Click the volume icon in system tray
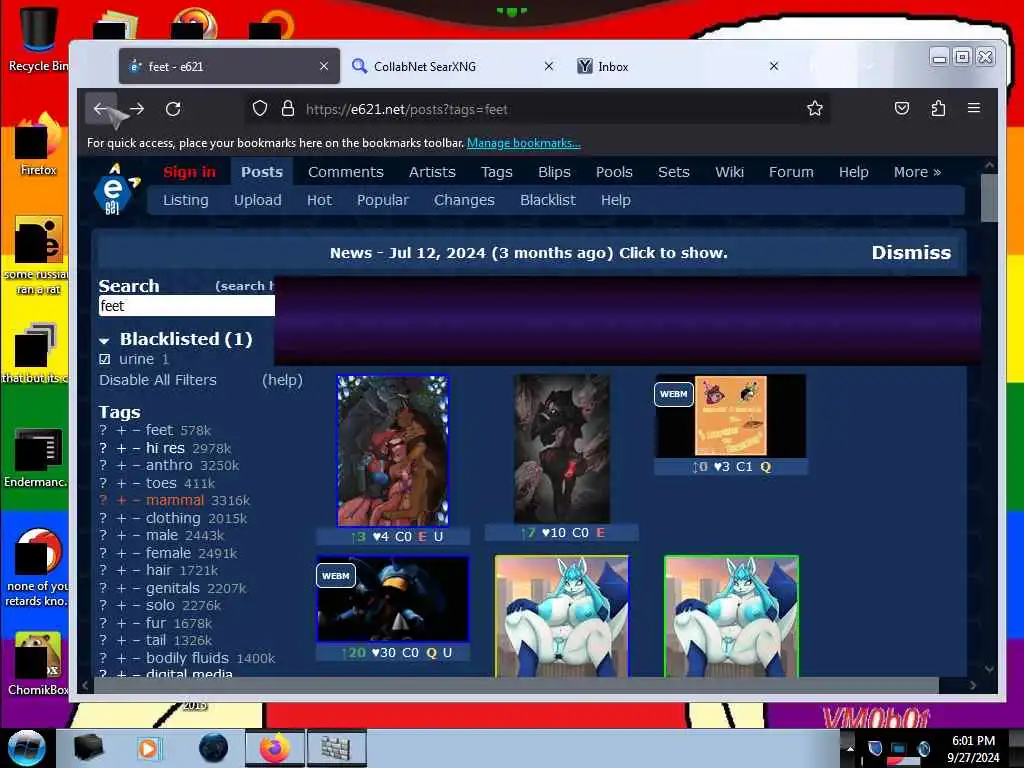The image size is (1024, 768). click(x=923, y=748)
